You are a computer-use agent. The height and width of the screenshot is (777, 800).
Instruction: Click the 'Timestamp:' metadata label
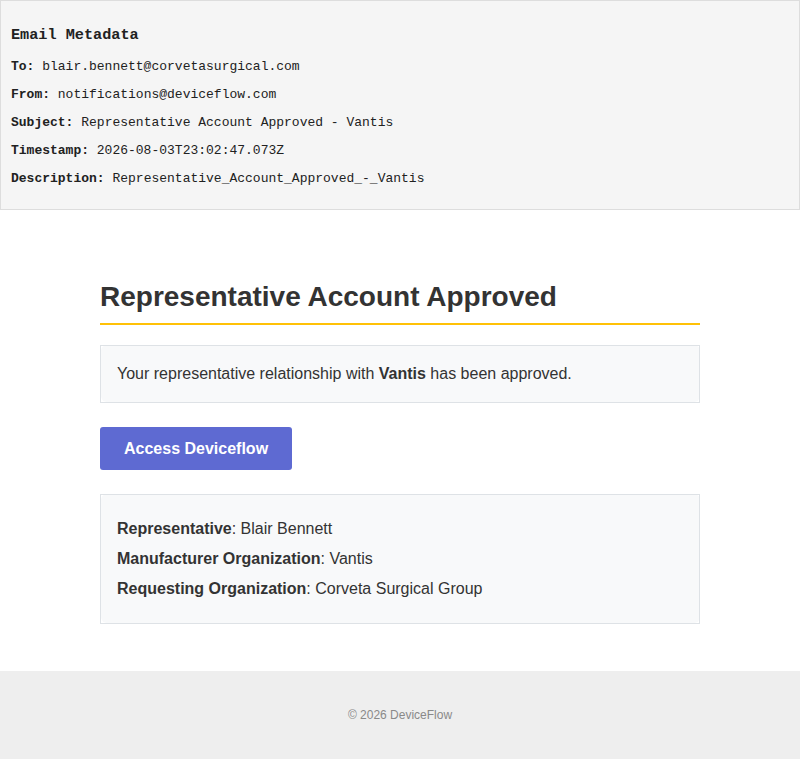tap(50, 151)
